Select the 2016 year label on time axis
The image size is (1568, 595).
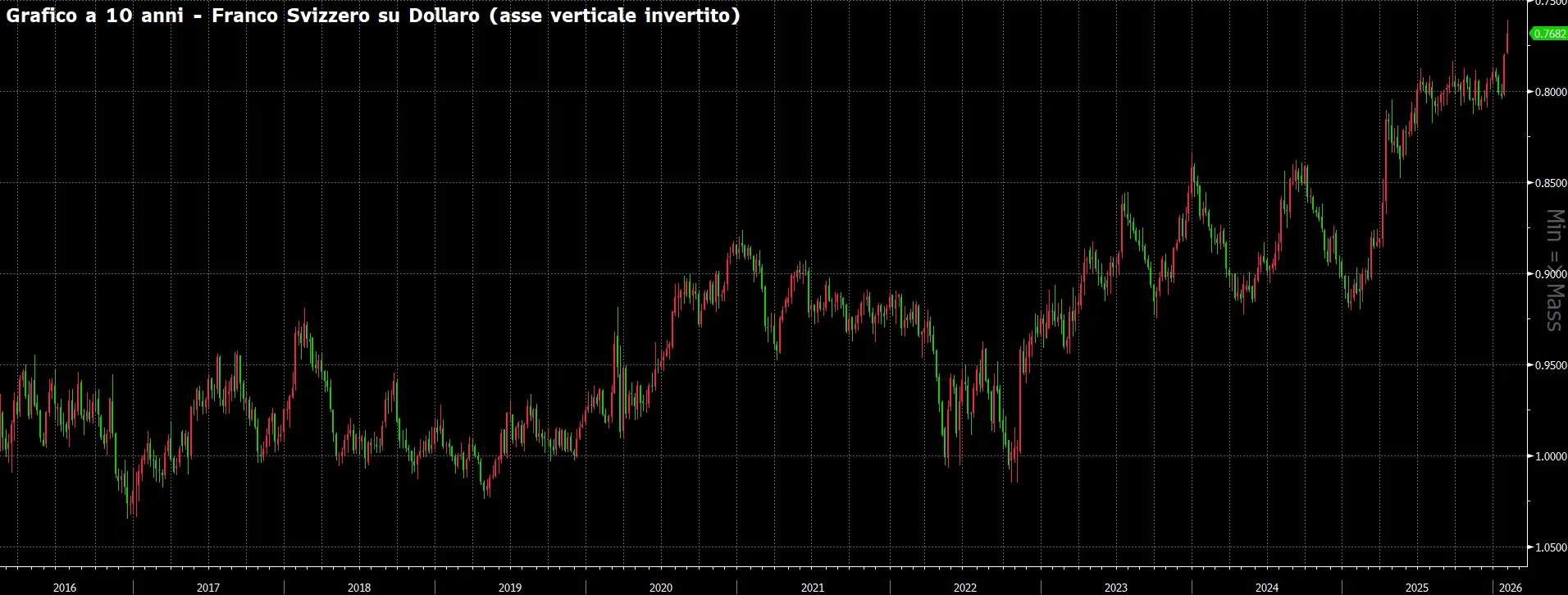click(x=65, y=588)
